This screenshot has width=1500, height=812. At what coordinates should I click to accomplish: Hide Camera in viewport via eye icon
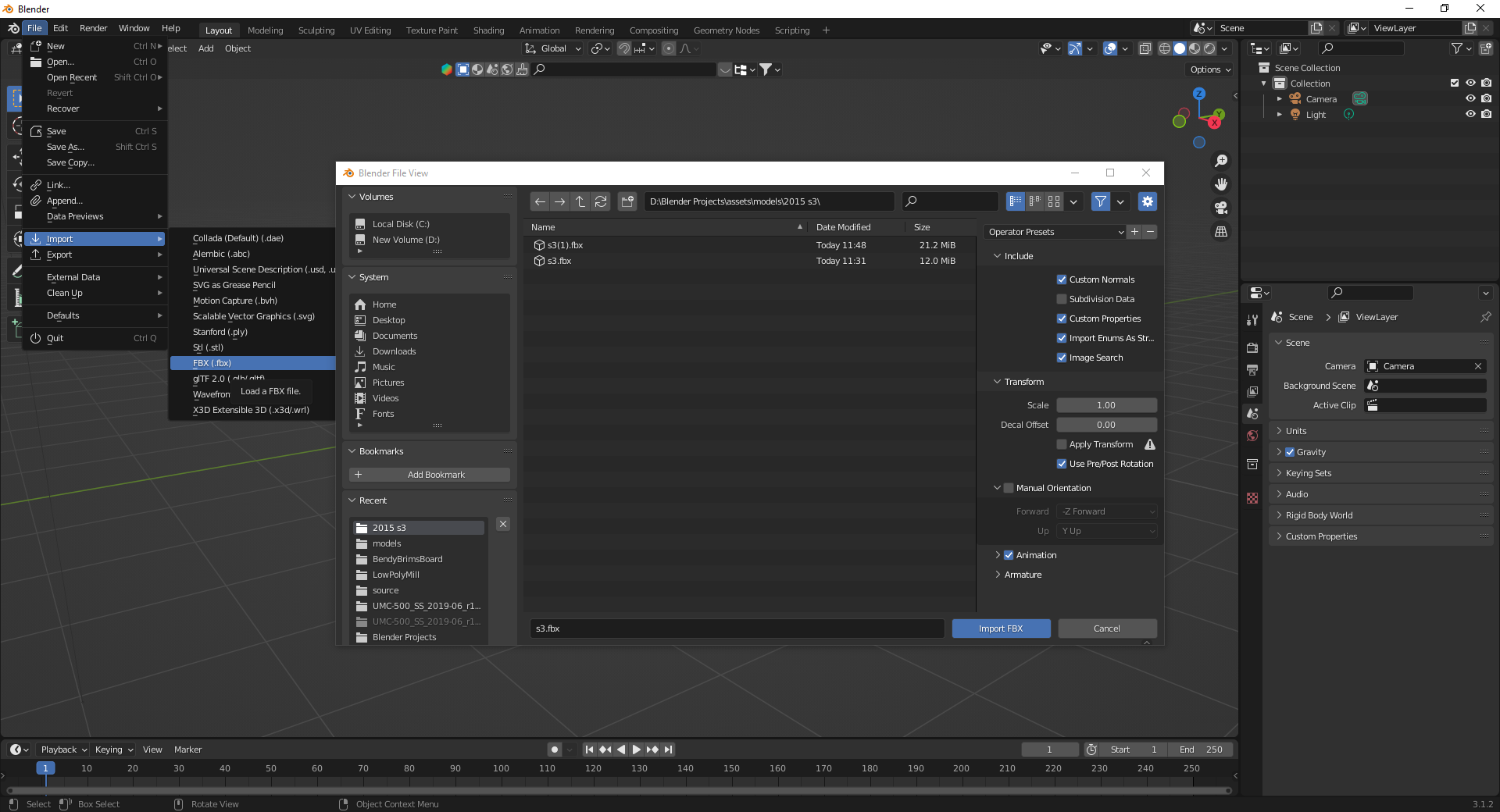pyautogui.click(x=1470, y=98)
